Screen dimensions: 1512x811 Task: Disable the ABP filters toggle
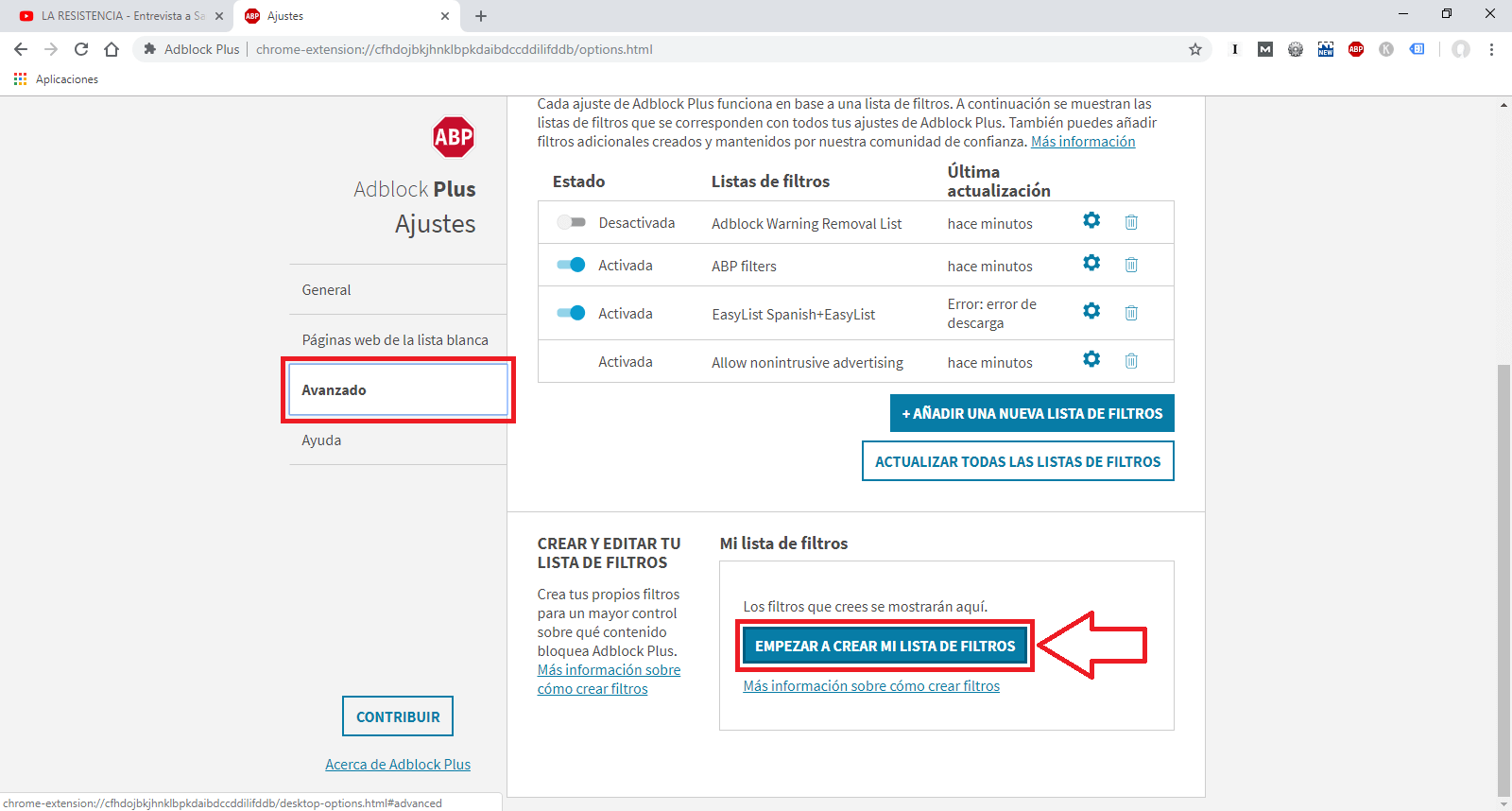tap(571, 265)
